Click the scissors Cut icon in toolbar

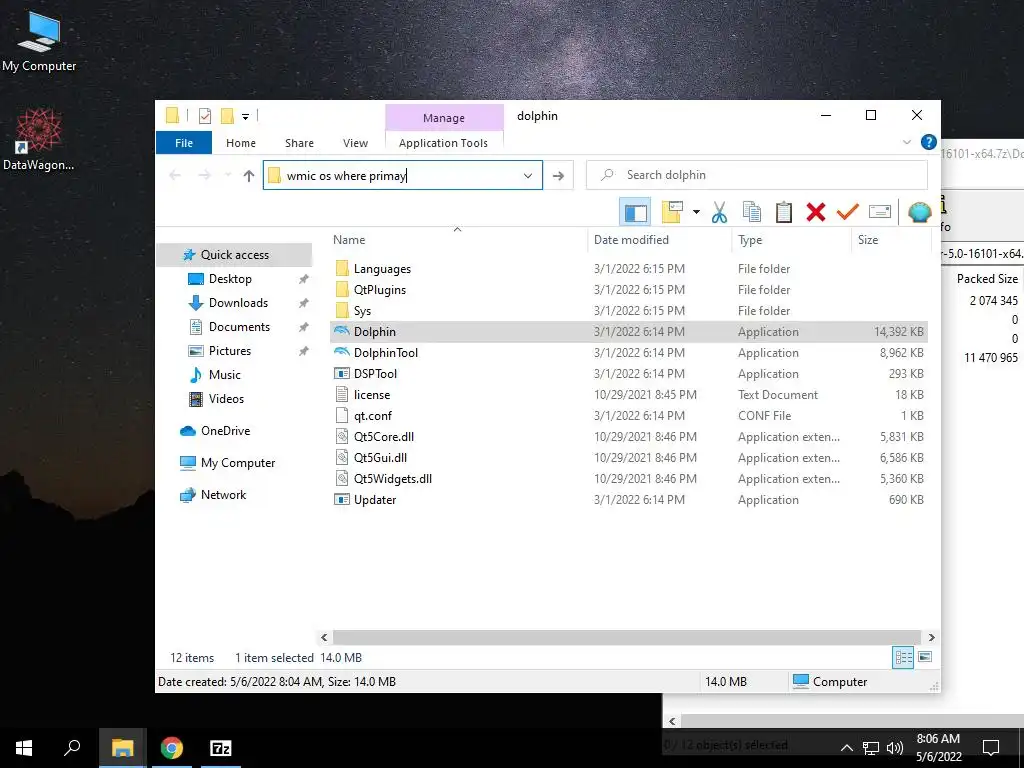[x=719, y=212]
